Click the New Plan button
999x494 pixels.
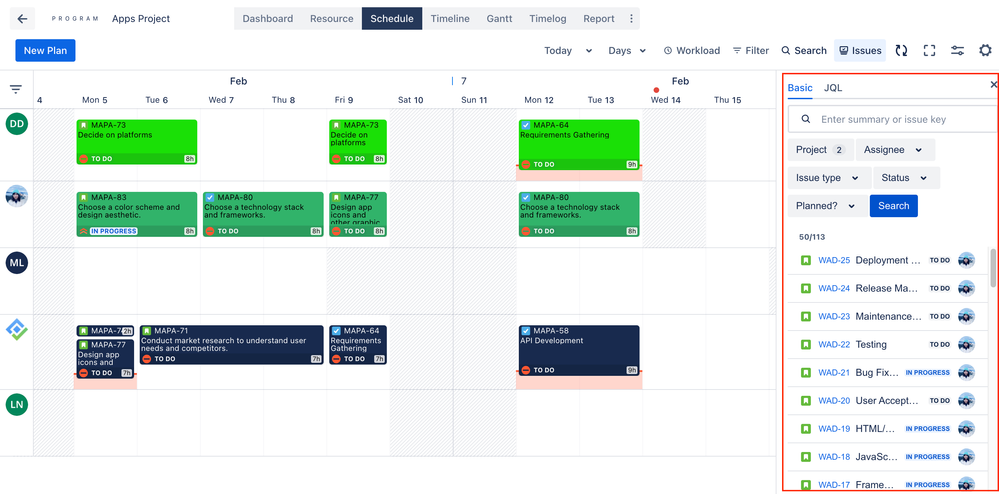coord(45,50)
